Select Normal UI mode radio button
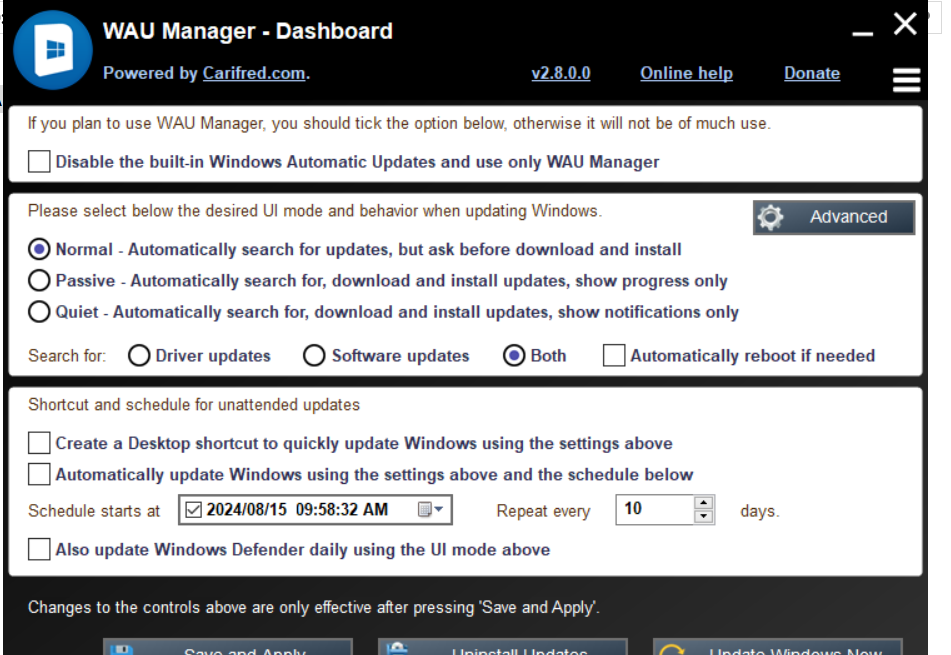 tap(39, 249)
